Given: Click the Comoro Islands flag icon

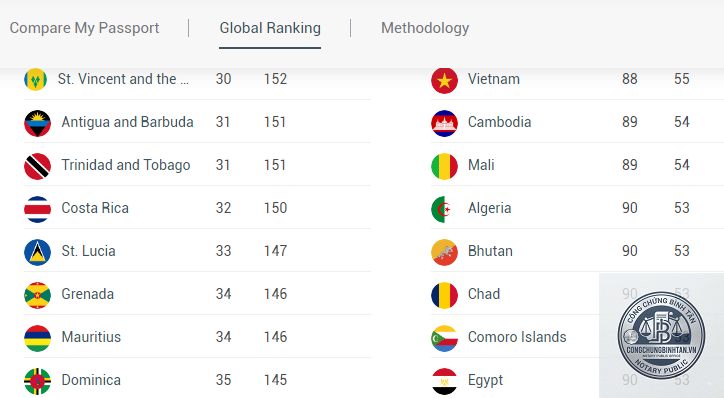Looking at the screenshot, I should coord(444,338).
